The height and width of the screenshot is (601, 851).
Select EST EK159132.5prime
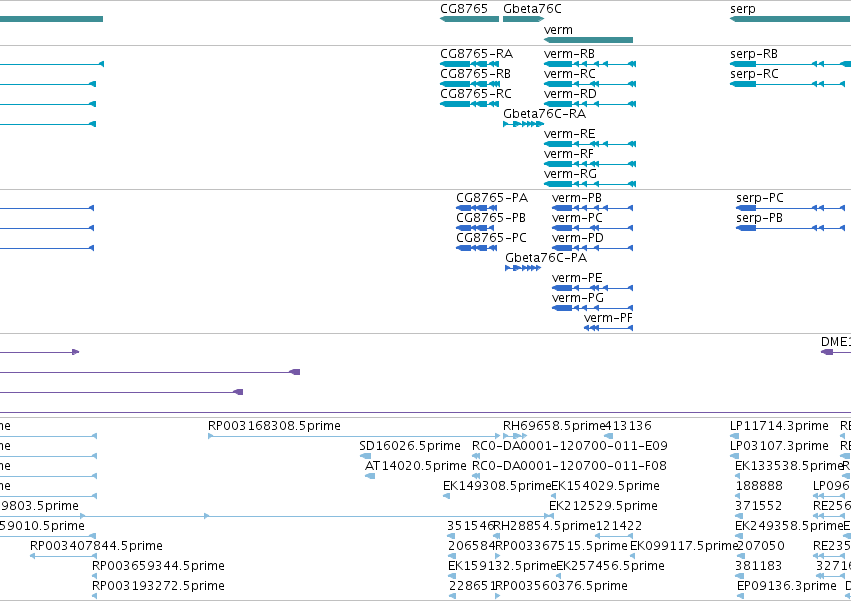coord(452,577)
